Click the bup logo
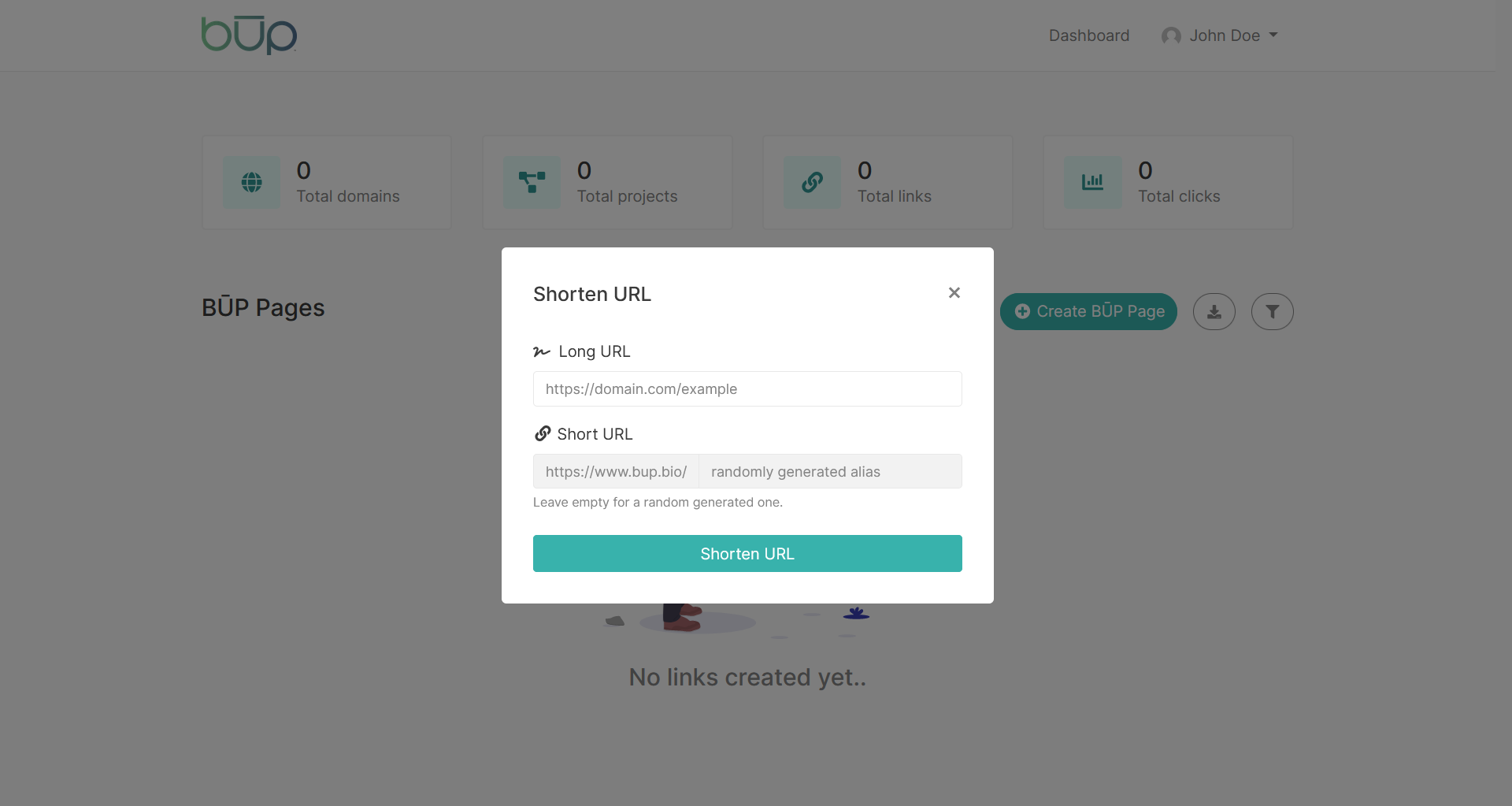 click(249, 35)
